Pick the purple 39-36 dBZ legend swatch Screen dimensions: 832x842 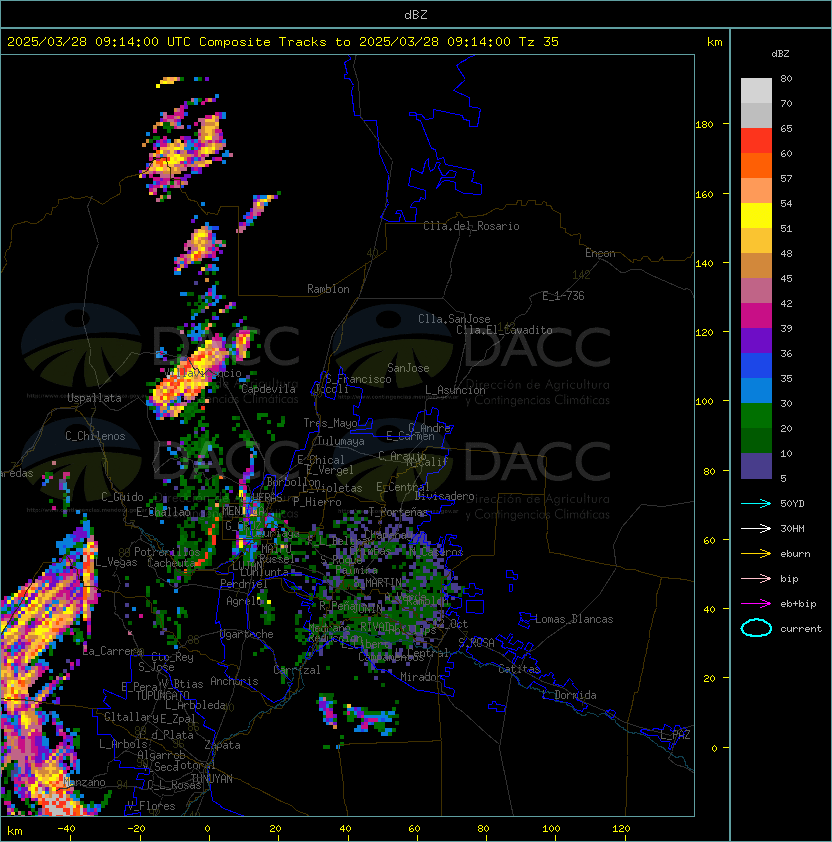point(756,340)
